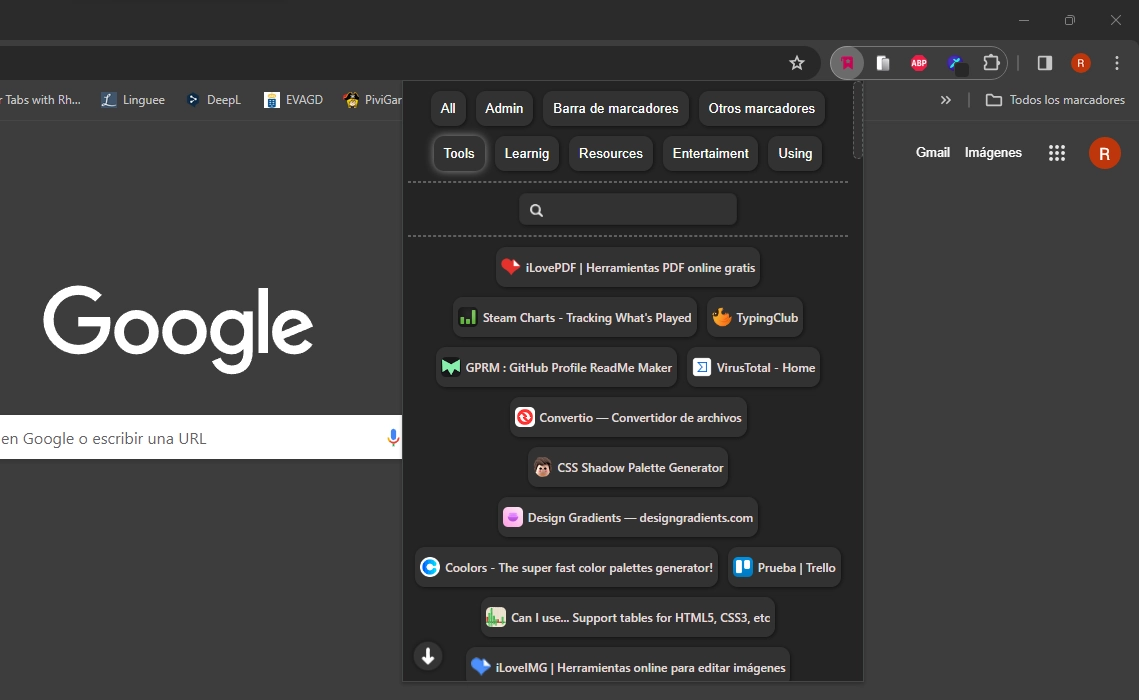Open Prueba | Trello bookmark
Viewport: 1139px width, 700px height.
(785, 569)
